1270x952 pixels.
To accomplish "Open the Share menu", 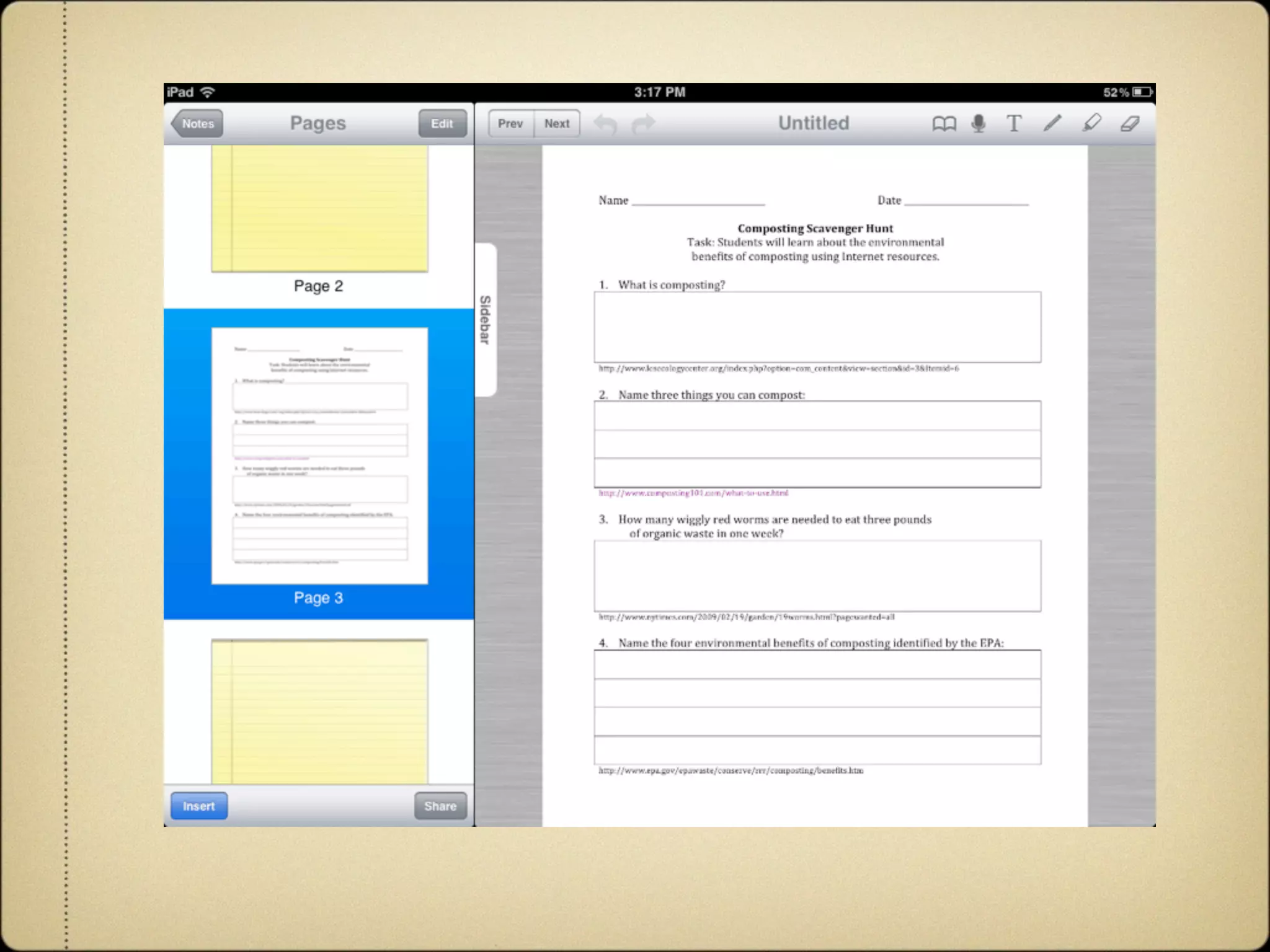I will pyautogui.click(x=440, y=806).
